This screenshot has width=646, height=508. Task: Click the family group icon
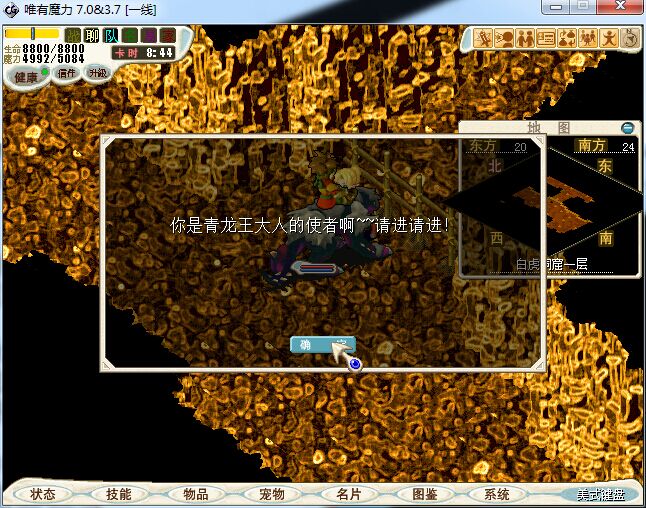click(588, 39)
